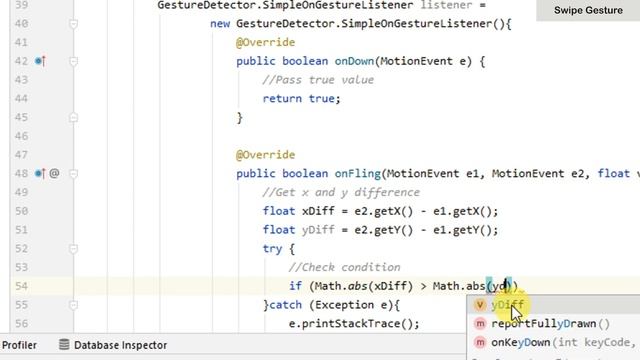The height and width of the screenshot is (360, 640).
Task: Click the try keyword on line 52
Action: (272, 249)
